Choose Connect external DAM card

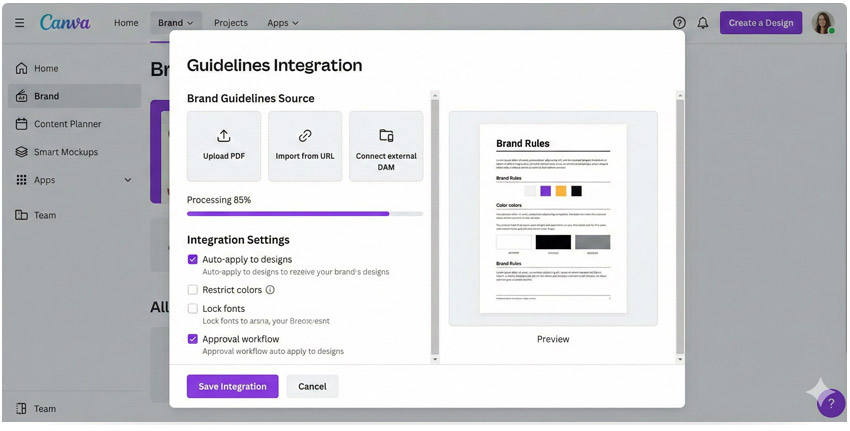386,146
